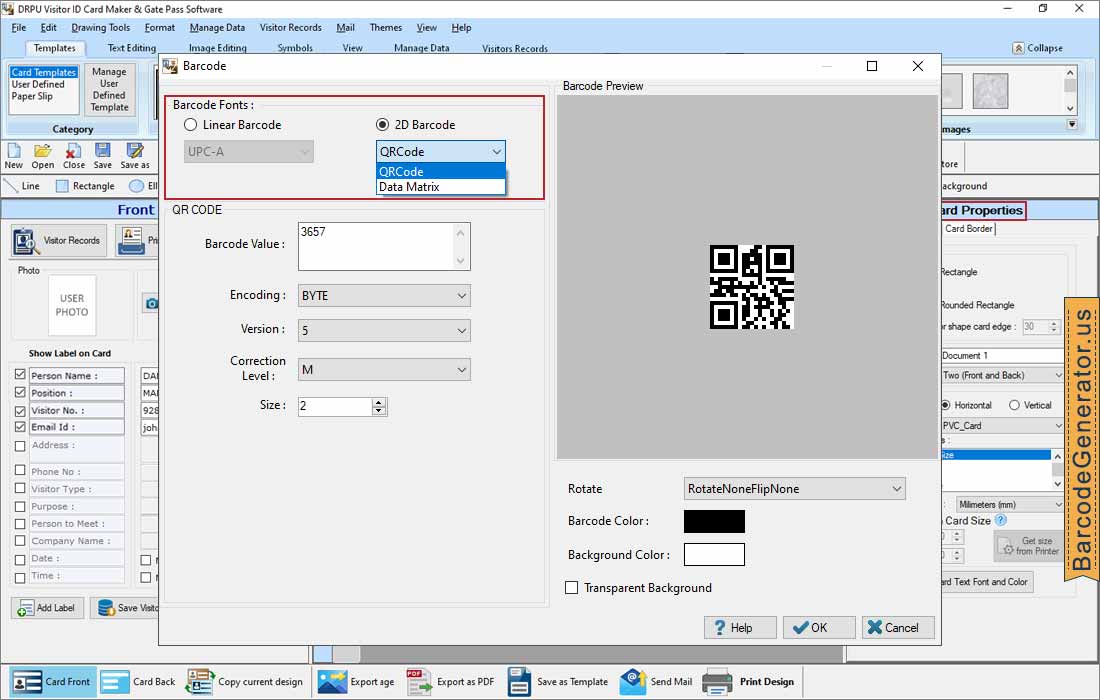The height and width of the screenshot is (700, 1100).
Task: Enable Transparent Background checkbox
Action: (572, 588)
